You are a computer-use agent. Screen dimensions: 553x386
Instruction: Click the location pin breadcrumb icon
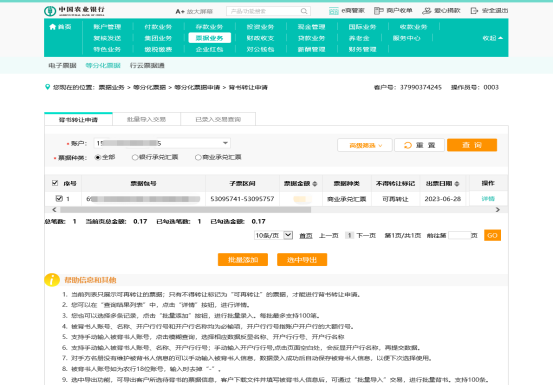click(x=47, y=87)
